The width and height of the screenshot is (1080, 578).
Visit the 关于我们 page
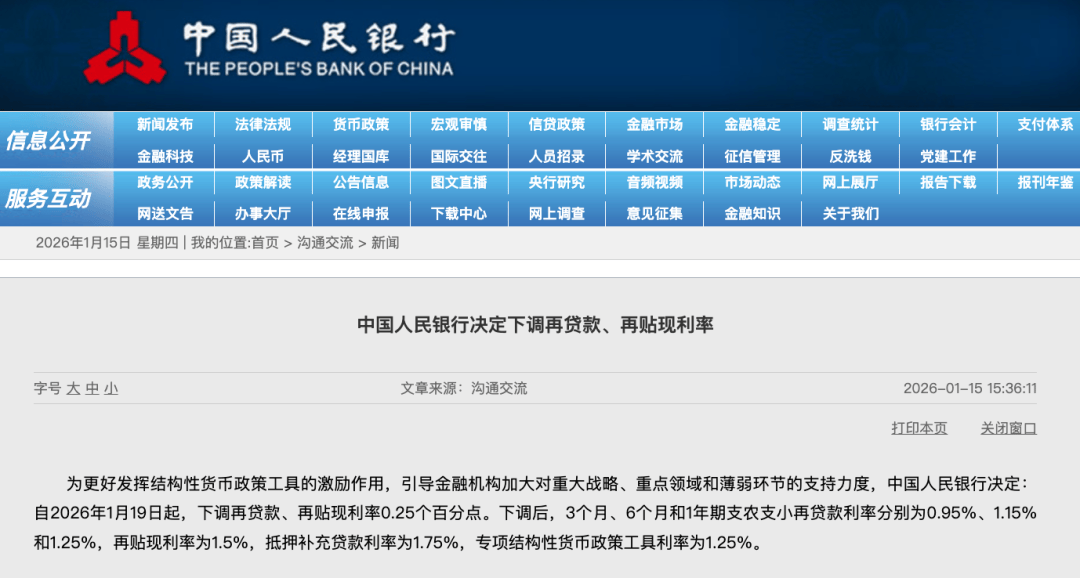coord(851,213)
